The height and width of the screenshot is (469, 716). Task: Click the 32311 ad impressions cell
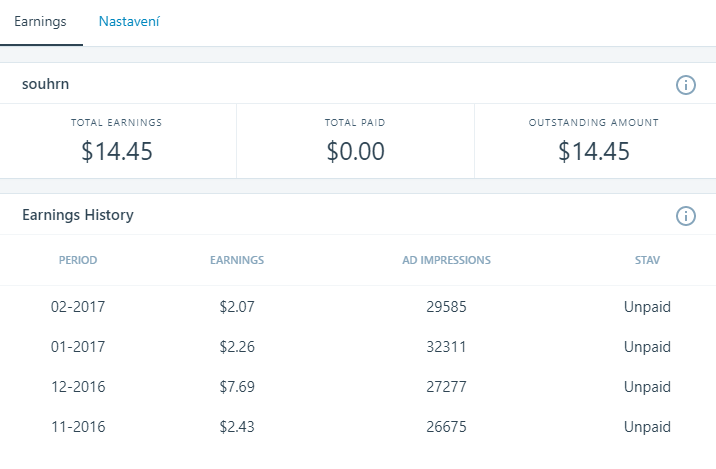pos(446,347)
